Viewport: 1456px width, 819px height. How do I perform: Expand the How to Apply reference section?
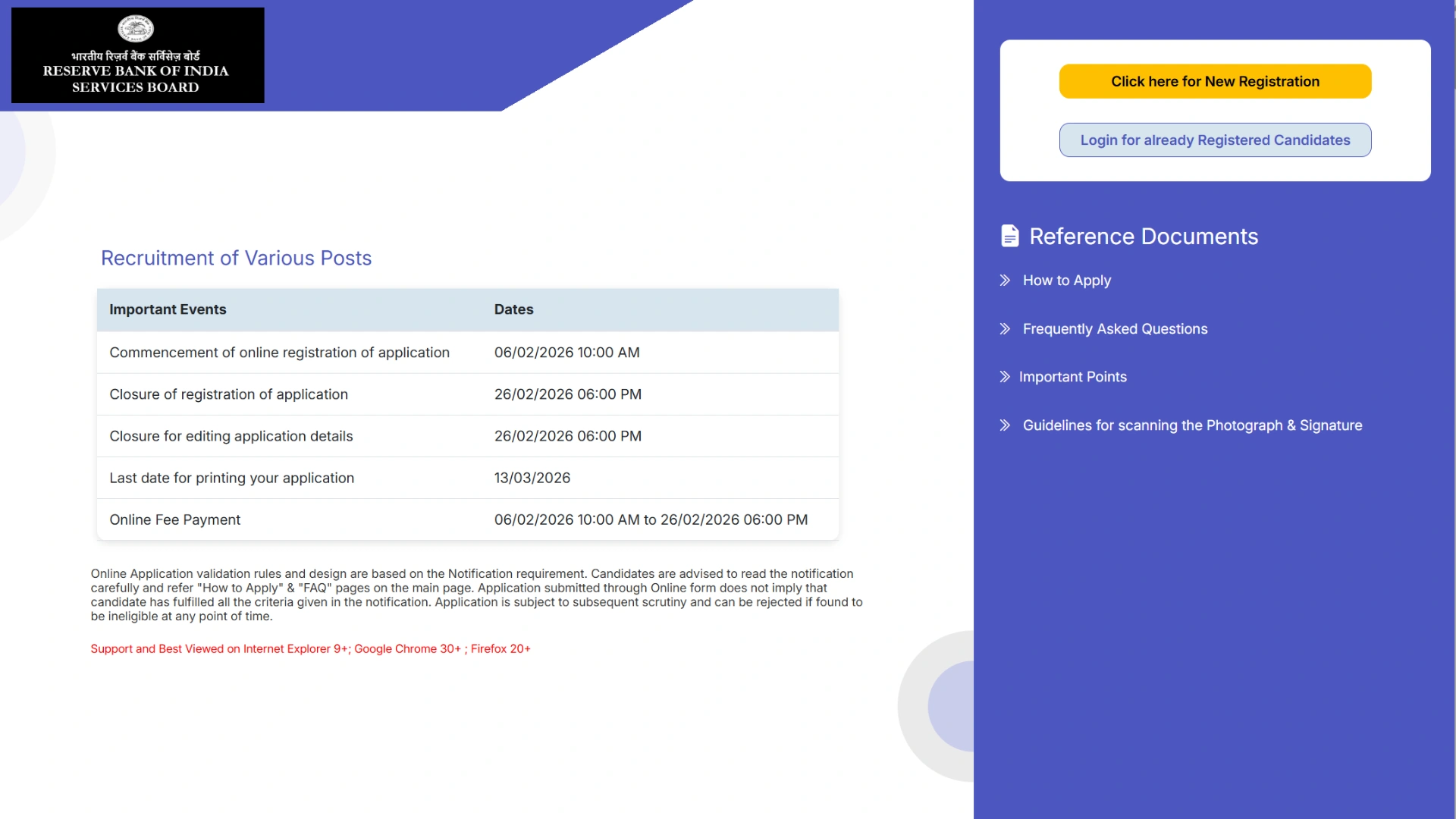coord(1066,281)
